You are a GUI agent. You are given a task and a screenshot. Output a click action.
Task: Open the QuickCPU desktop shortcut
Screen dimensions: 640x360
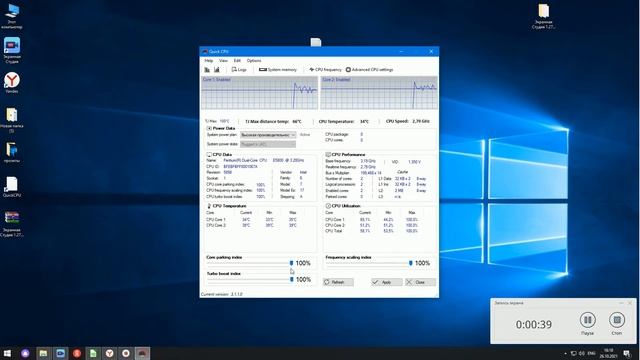12,187
